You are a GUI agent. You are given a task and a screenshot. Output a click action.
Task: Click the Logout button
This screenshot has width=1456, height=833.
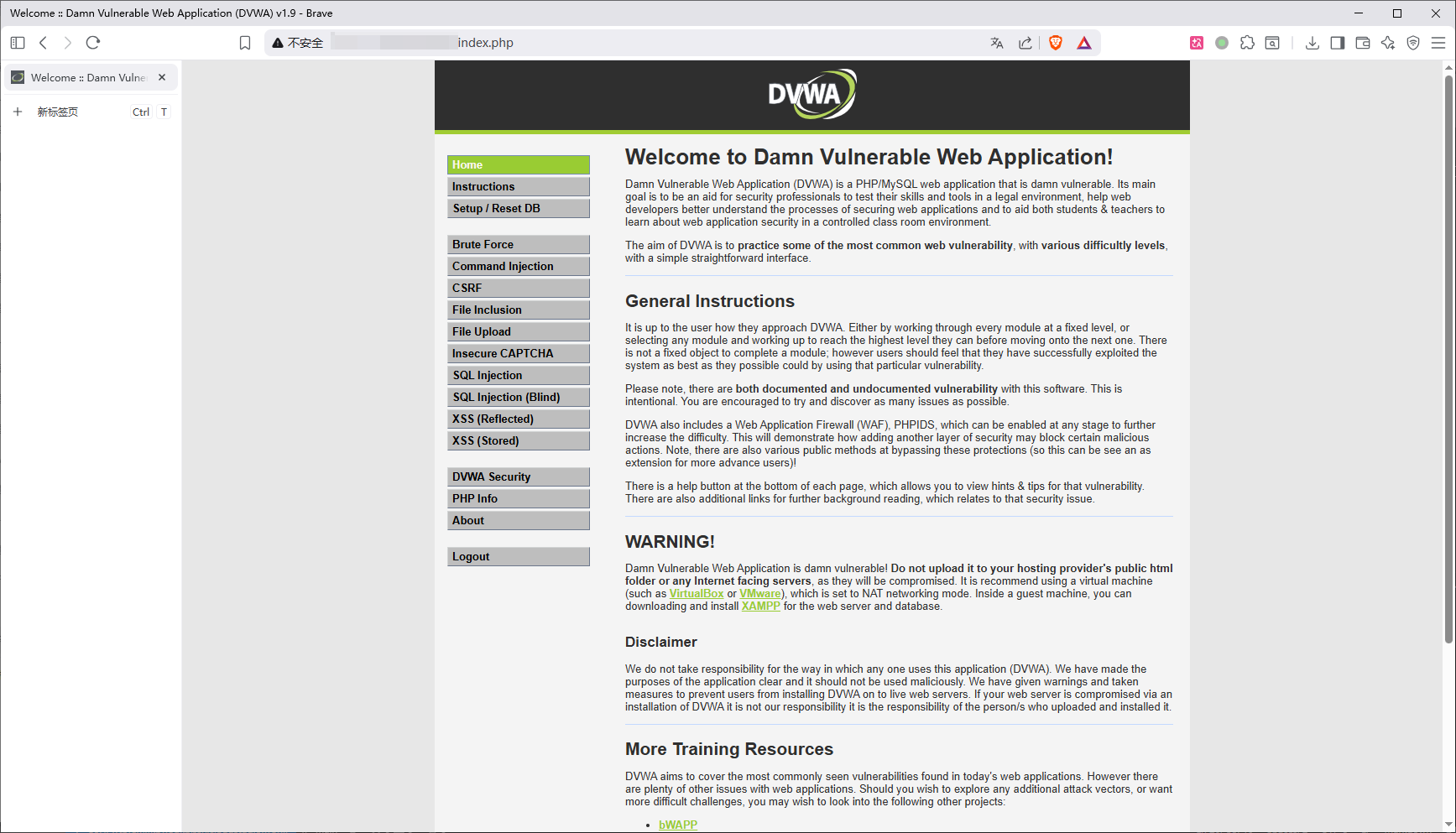[x=519, y=556]
